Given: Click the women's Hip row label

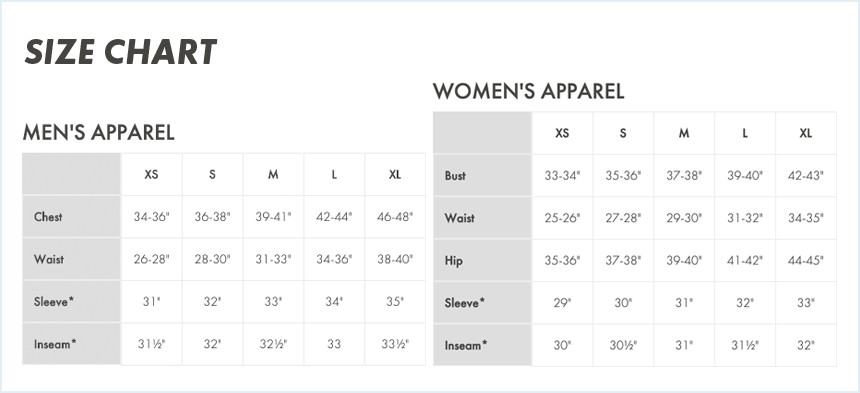Looking at the screenshot, I should tap(454, 260).
